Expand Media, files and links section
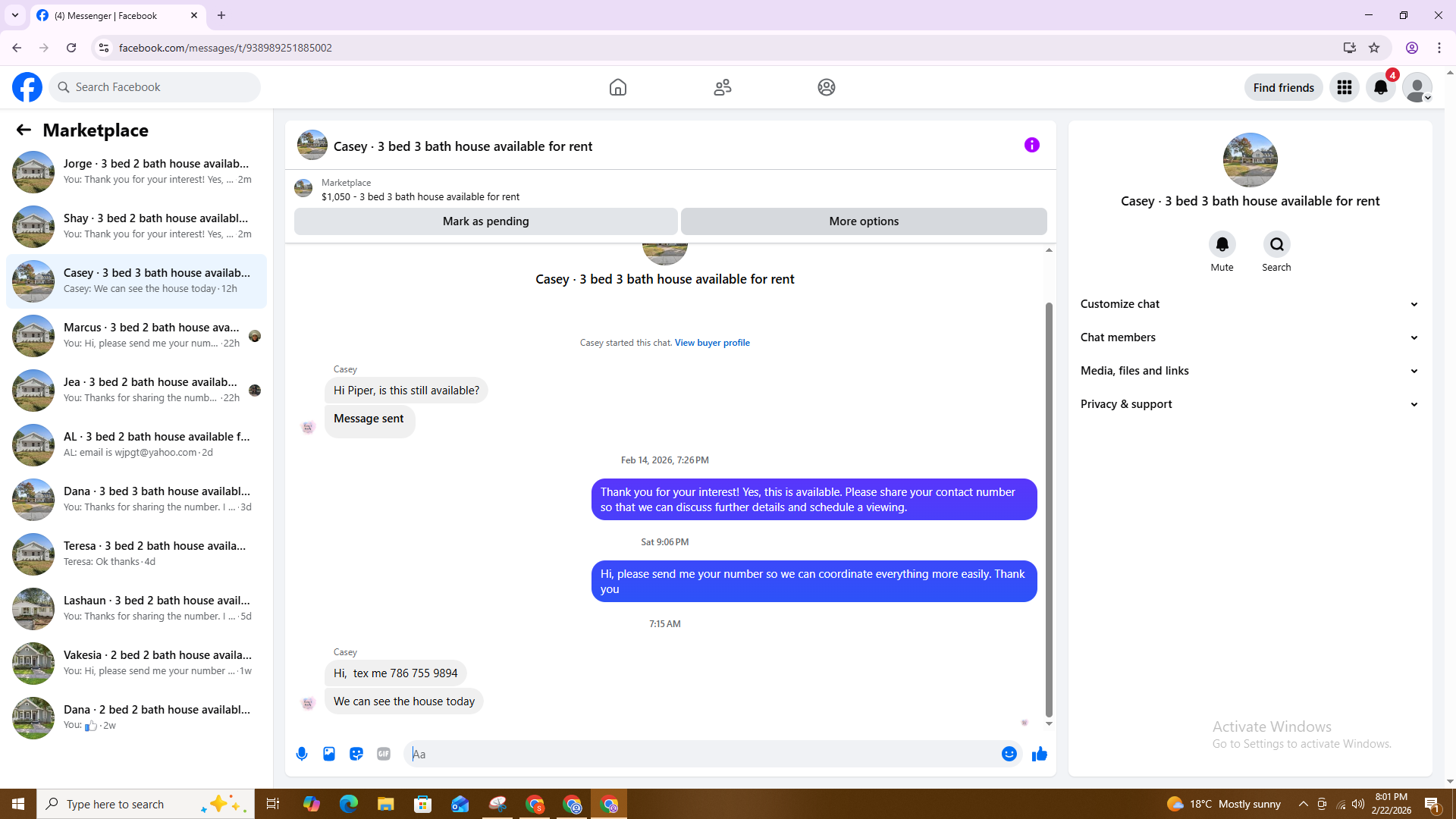 pos(1250,371)
